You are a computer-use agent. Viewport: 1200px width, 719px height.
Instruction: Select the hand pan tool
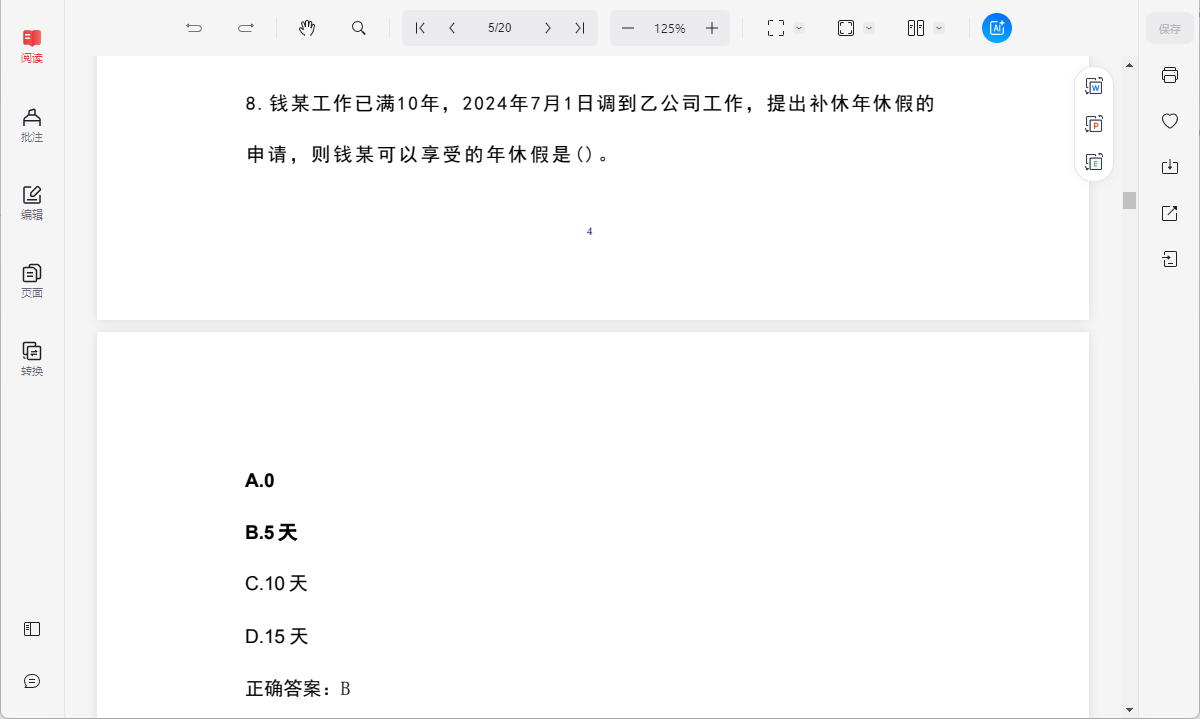click(307, 28)
